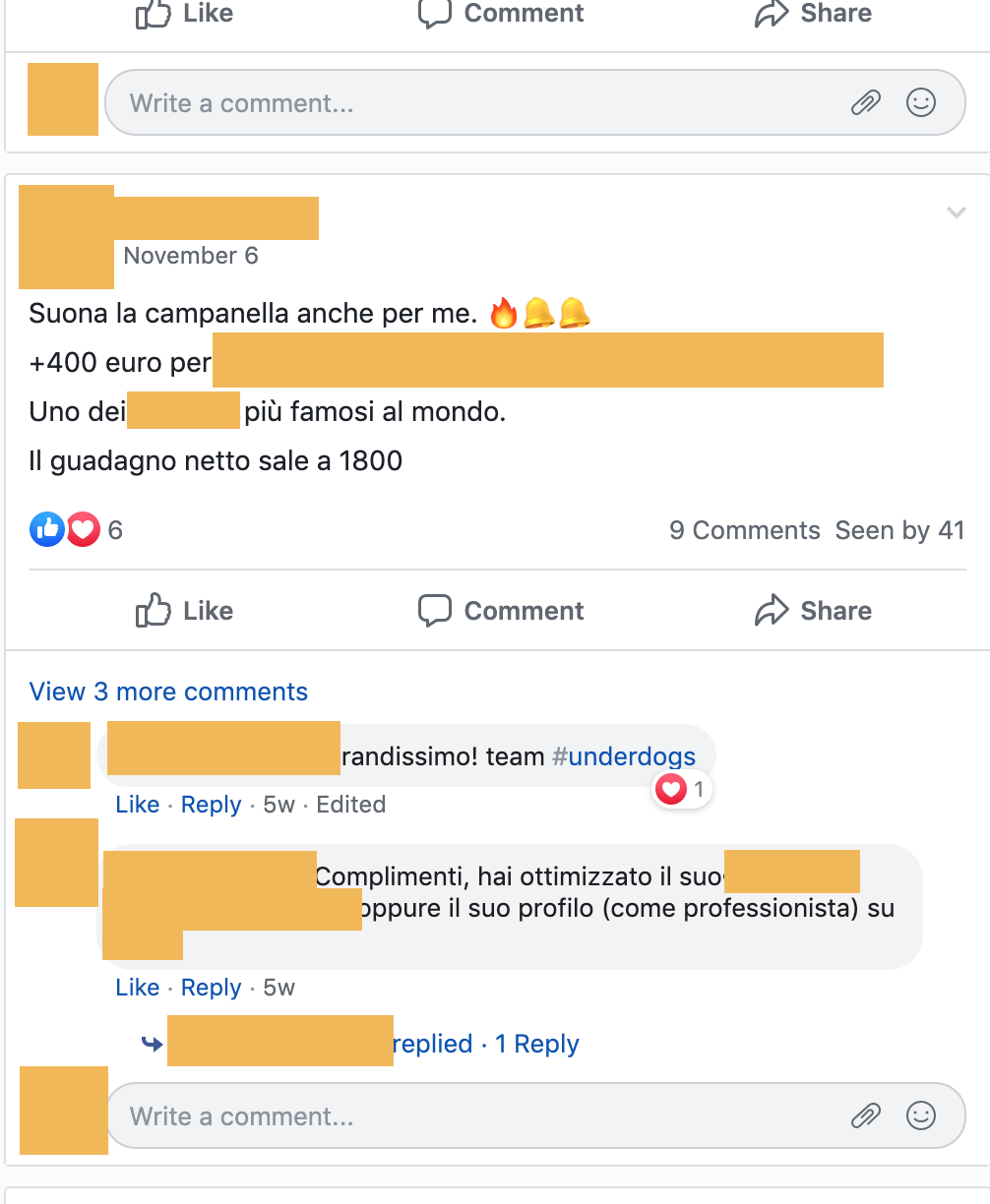
Task: Open the emoji smiley in the bottom comment box
Action: pyautogui.click(x=921, y=1115)
